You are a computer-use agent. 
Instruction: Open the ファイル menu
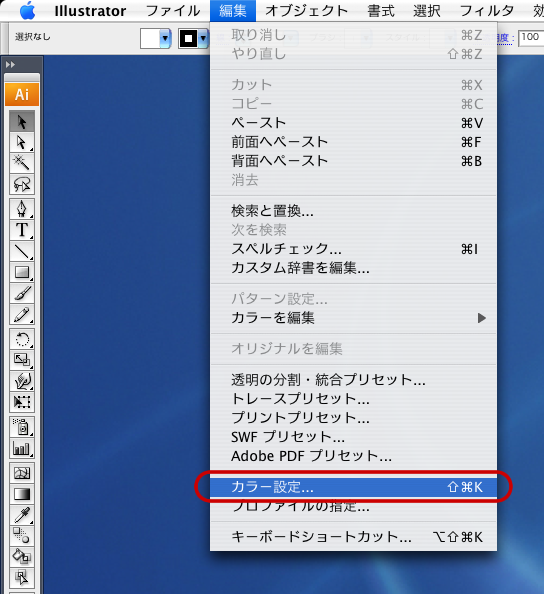coord(173,11)
